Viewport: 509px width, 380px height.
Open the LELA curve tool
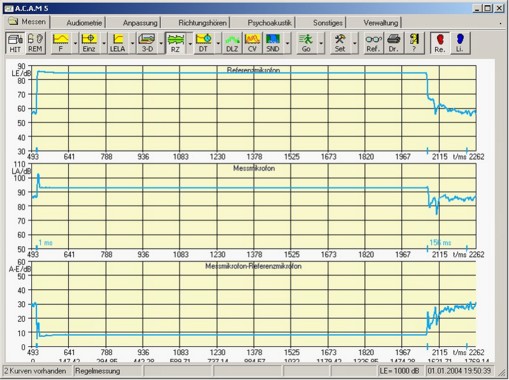point(118,43)
